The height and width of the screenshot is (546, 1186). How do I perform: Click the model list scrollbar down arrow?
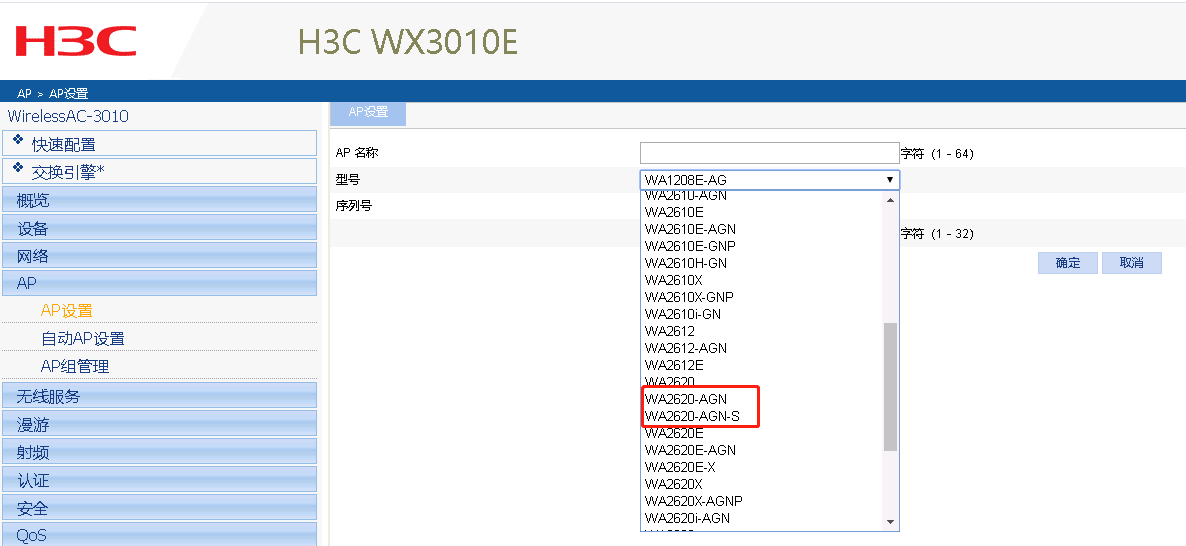[x=890, y=522]
